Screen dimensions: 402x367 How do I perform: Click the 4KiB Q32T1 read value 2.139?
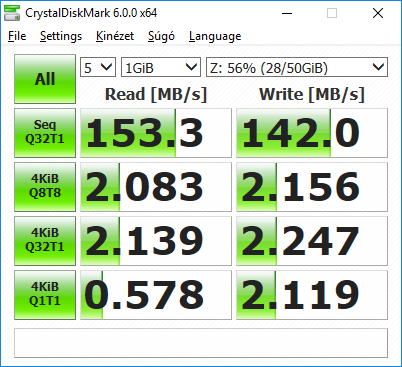point(156,241)
